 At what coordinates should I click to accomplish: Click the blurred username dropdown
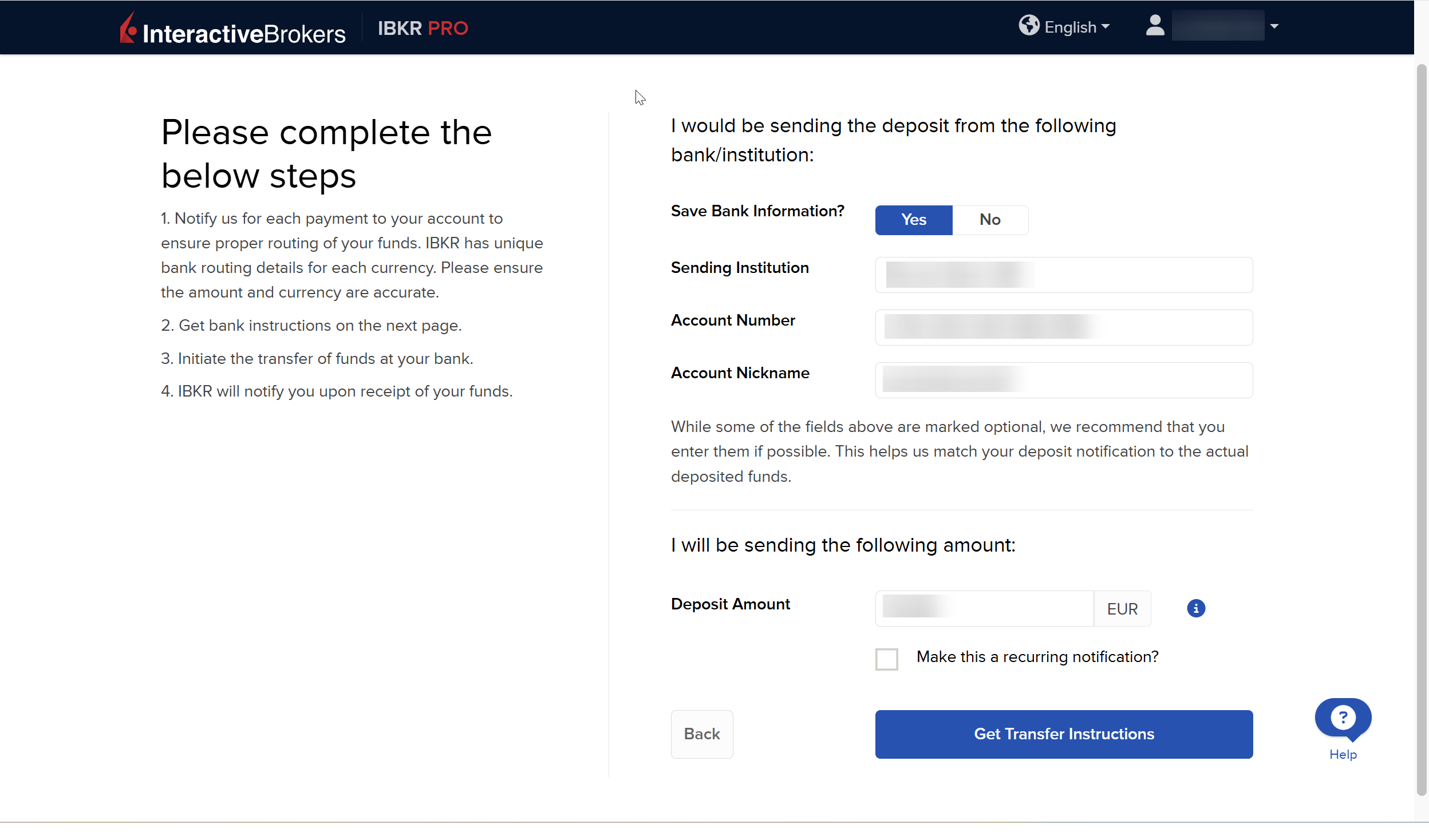click(1217, 26)
